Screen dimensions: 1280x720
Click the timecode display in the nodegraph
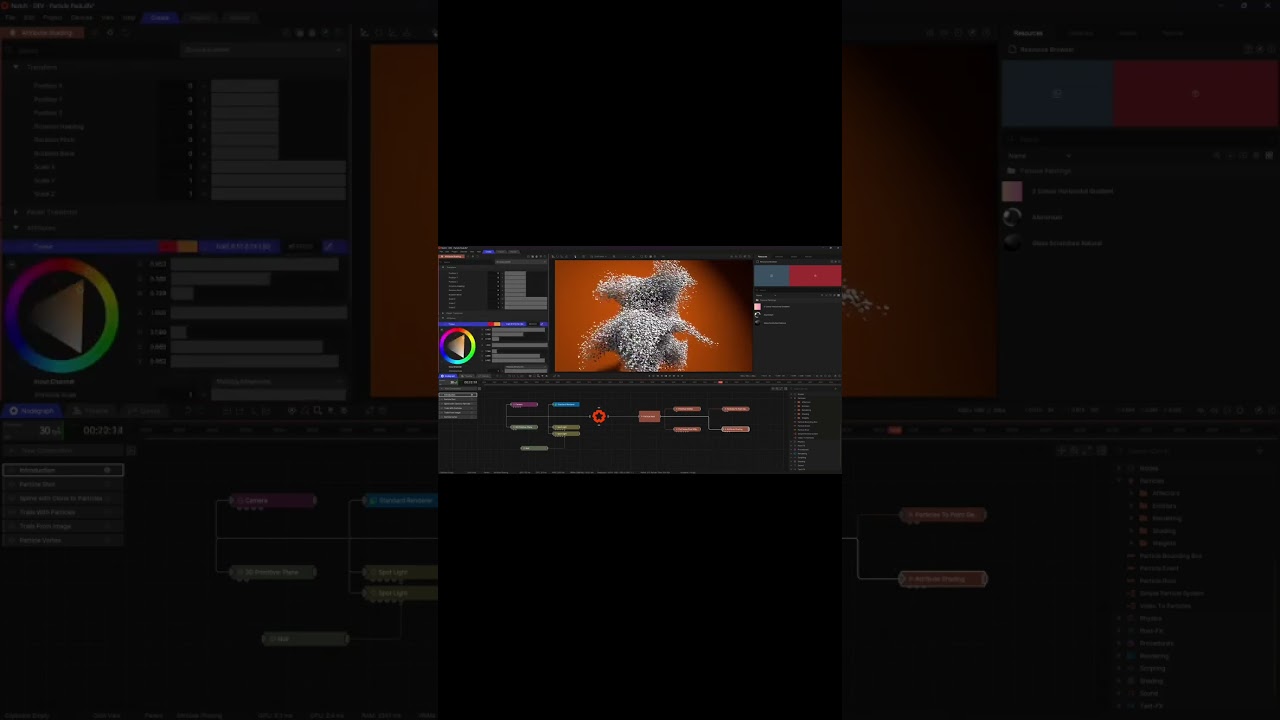pyautogui.click(x=103, y=430)
